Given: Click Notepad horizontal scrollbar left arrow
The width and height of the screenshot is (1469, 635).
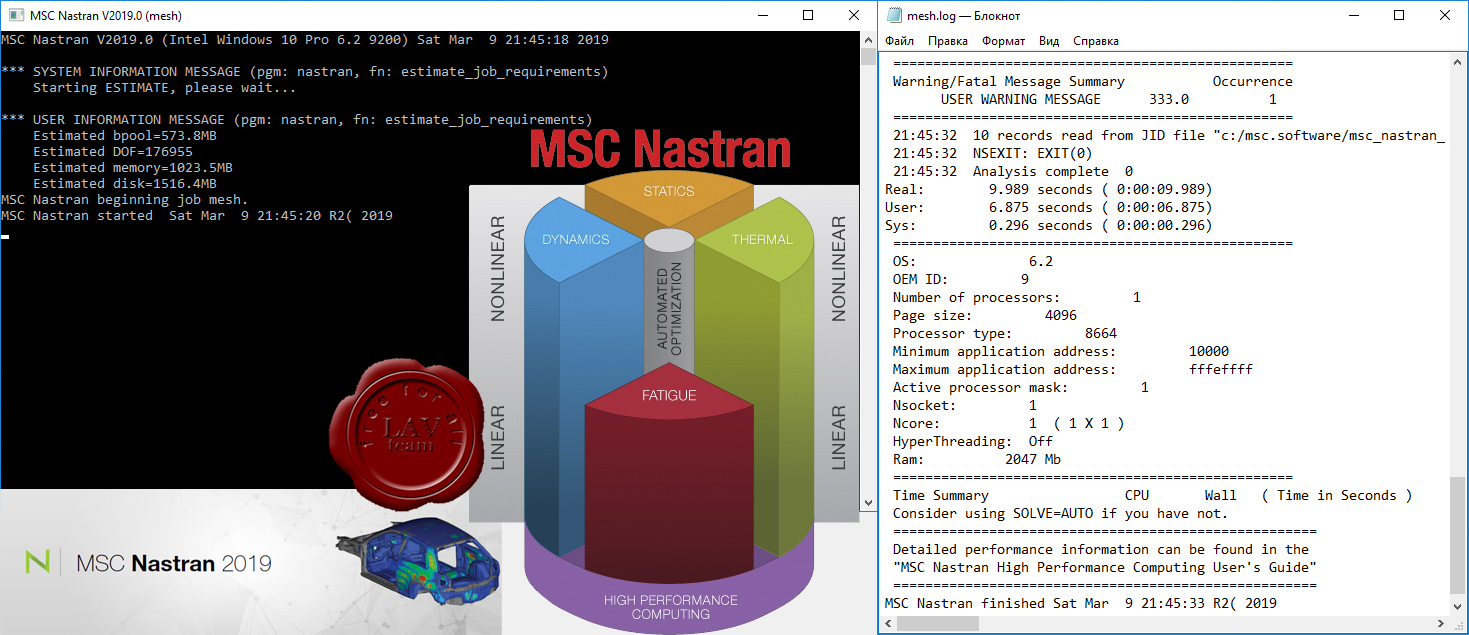Looking at the screenshot, I should [x=890, y=622].
